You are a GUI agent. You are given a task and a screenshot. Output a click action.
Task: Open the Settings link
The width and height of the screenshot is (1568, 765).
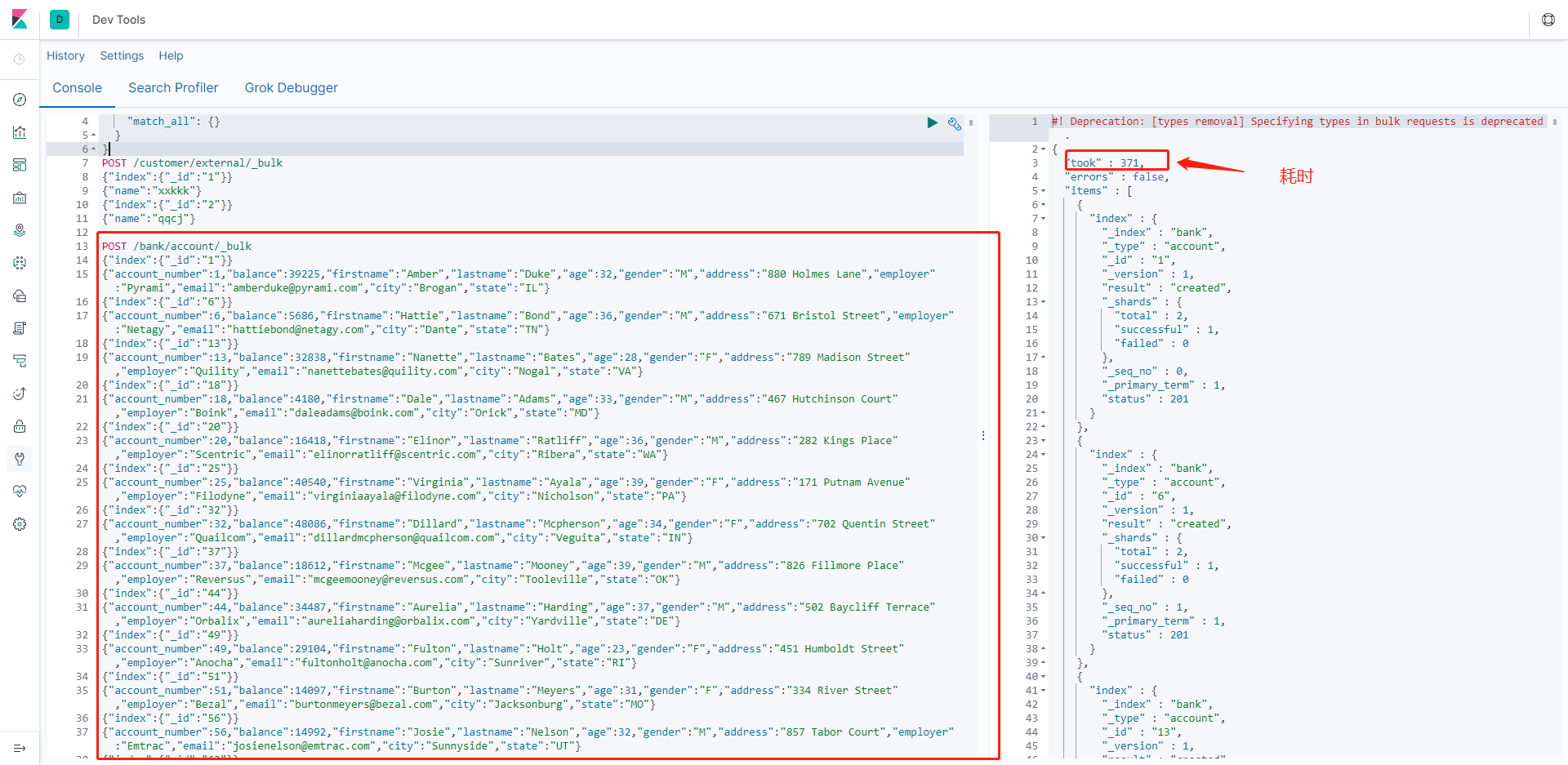pos(122,56)
